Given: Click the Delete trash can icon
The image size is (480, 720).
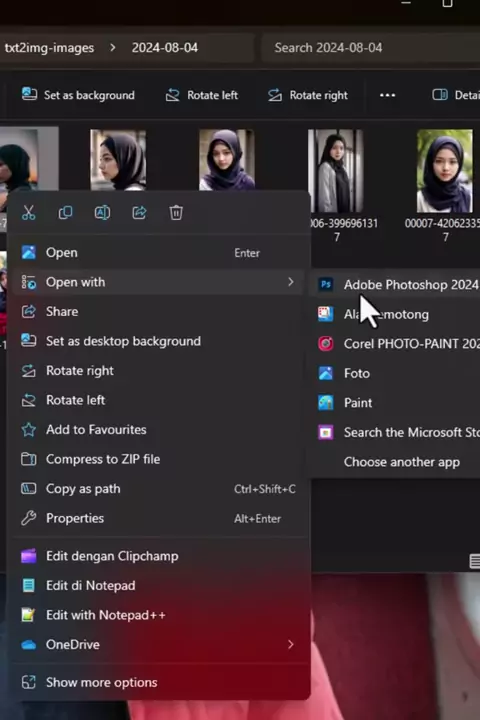Looking at the screenshot, I should tap(176, 213).
